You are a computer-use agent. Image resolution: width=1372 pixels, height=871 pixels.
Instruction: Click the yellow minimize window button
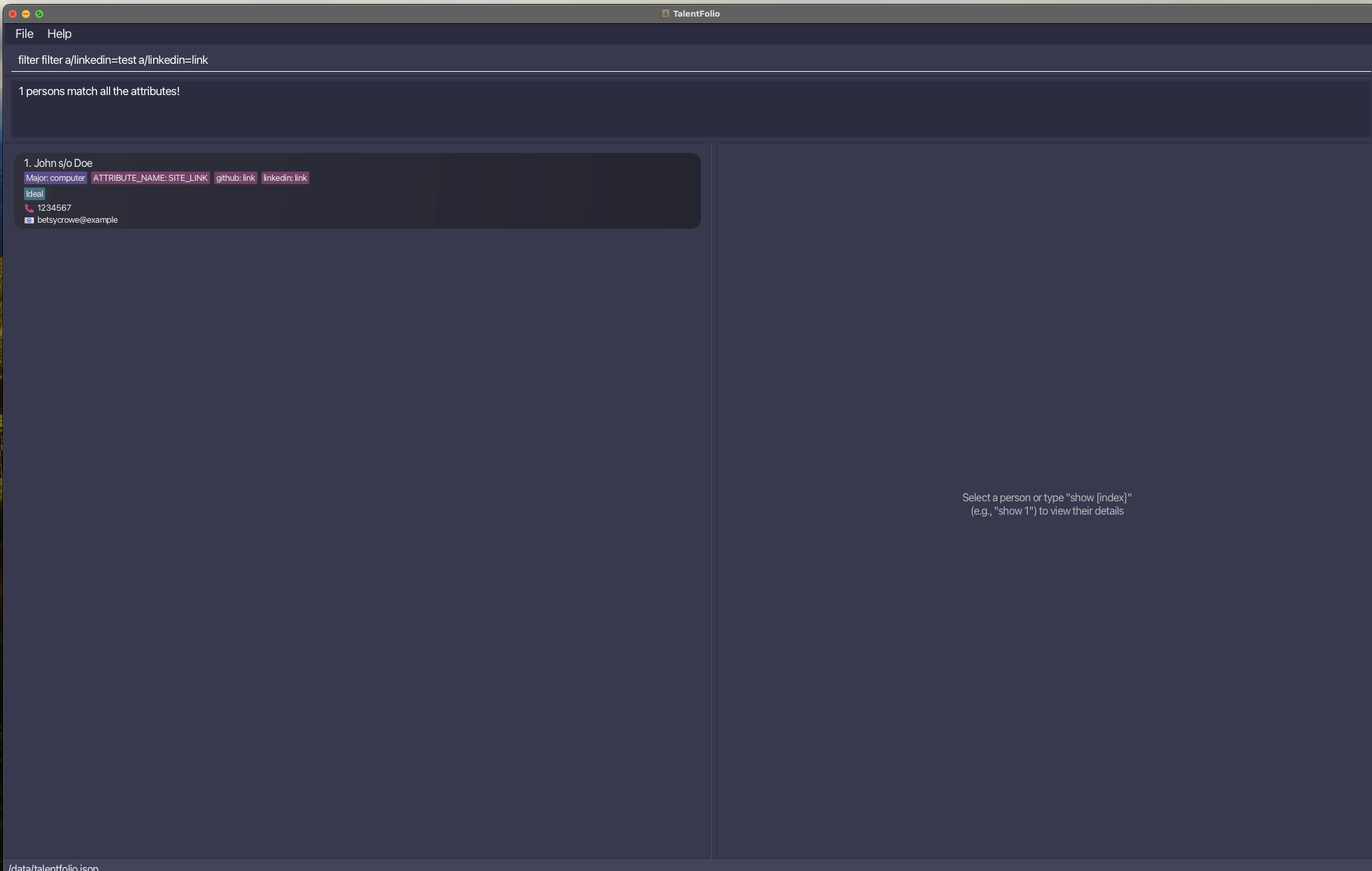point(26,14)
